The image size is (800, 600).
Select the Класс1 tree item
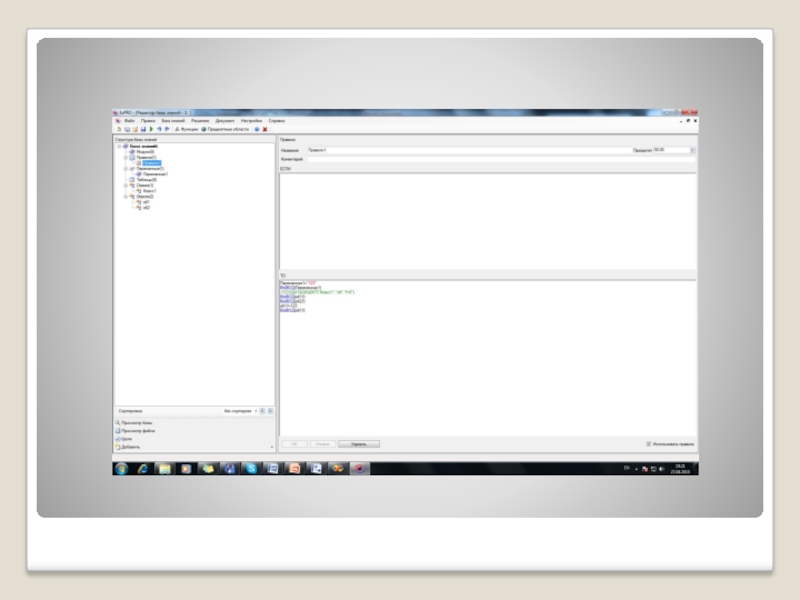click(x=149, y=191)
